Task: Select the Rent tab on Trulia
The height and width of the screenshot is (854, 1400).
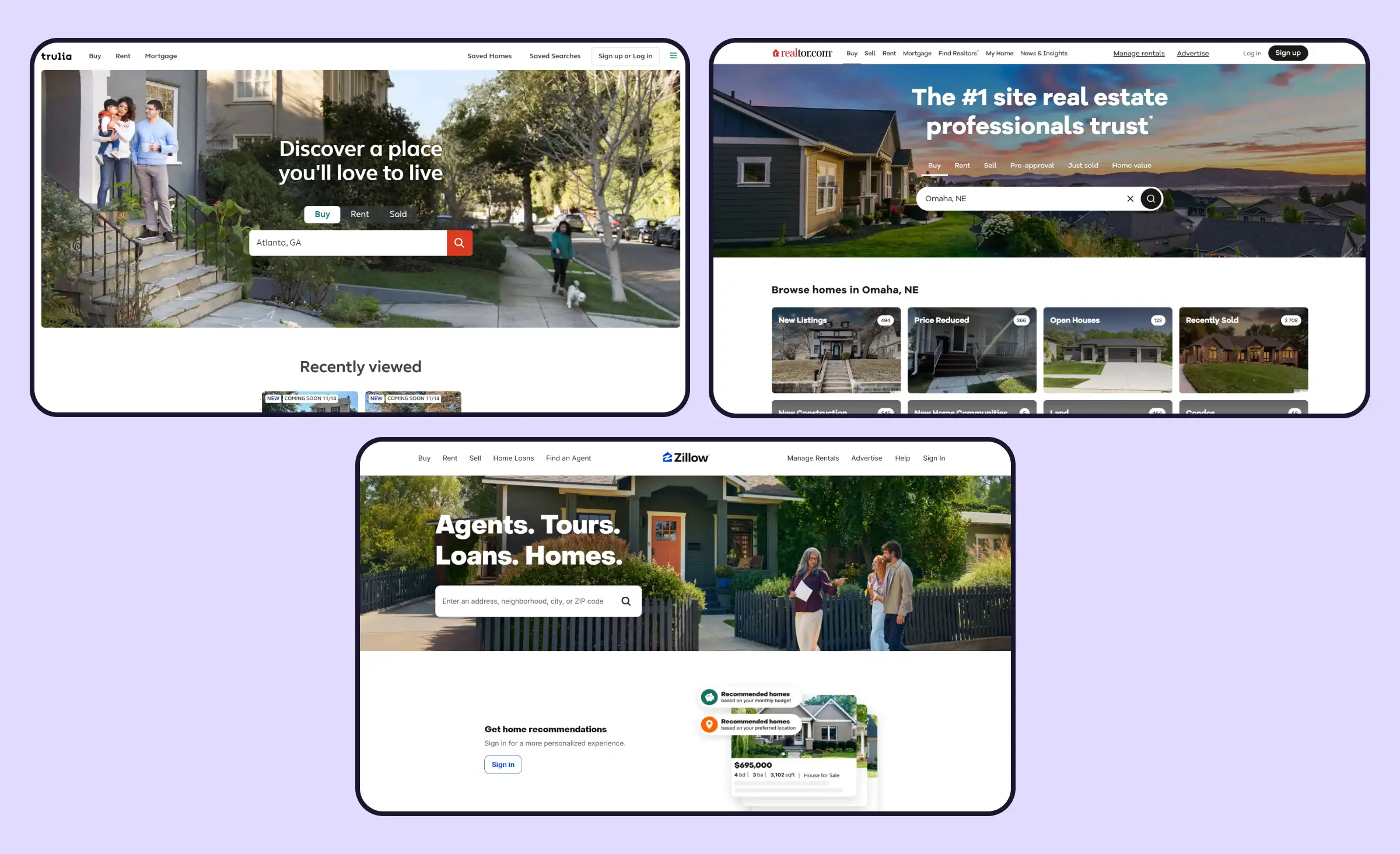Action: coord(359,214)
